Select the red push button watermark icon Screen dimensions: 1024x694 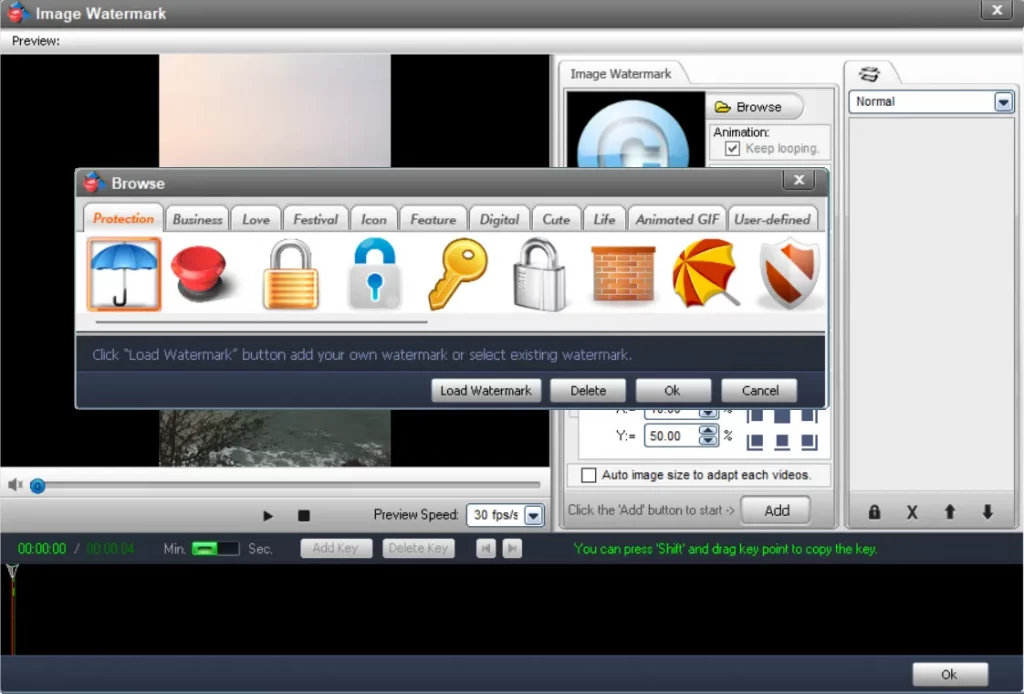tap(205, 274)
